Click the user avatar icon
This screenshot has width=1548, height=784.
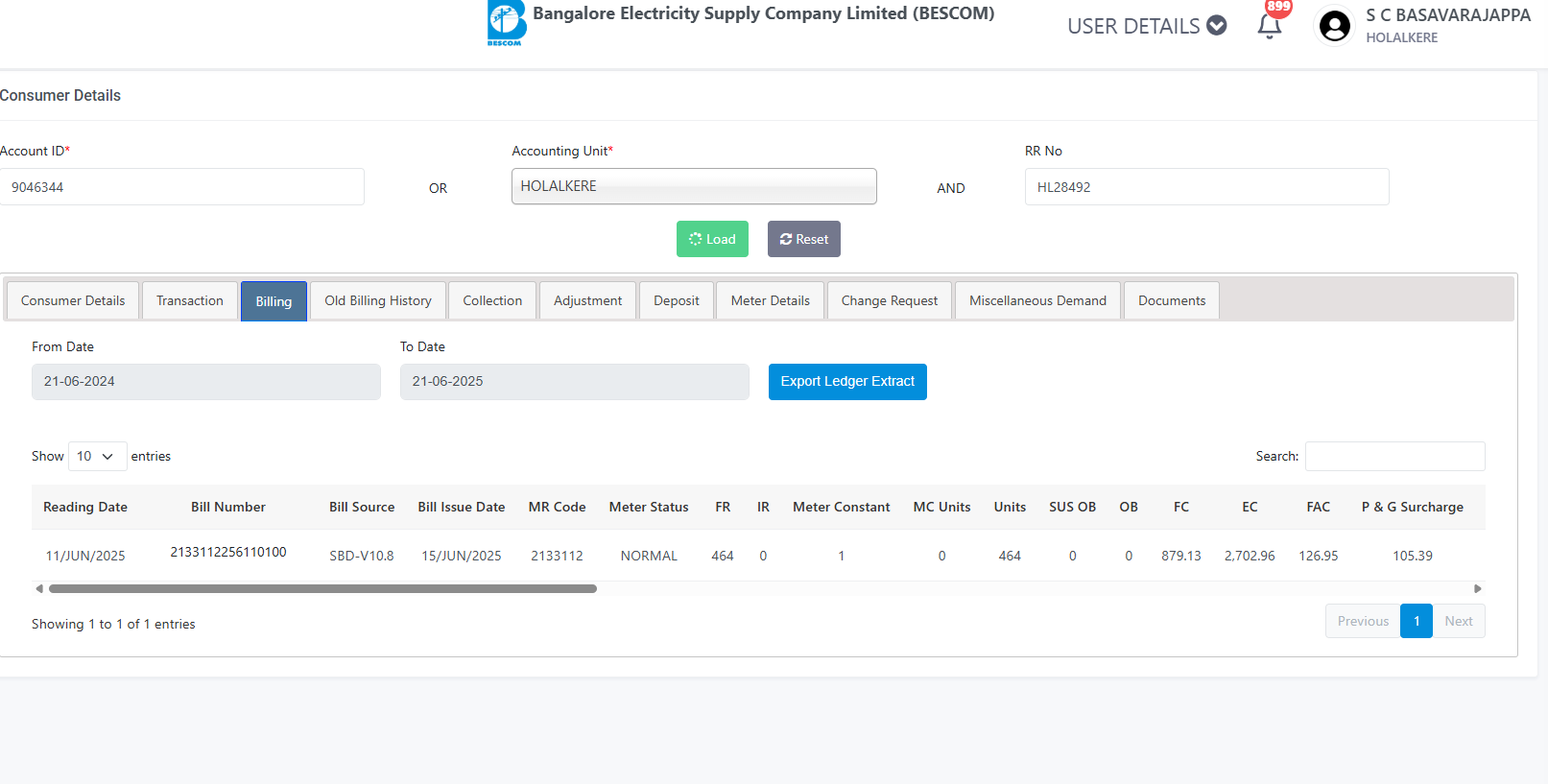pos(1334,26)
